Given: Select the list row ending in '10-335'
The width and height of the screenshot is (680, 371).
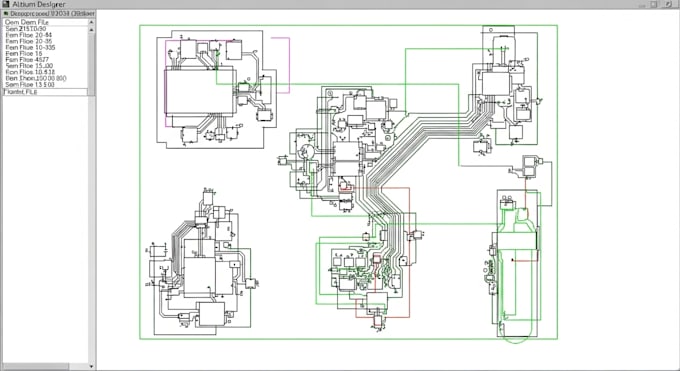Looking at the screenshot, I should [x=45, y=47].
